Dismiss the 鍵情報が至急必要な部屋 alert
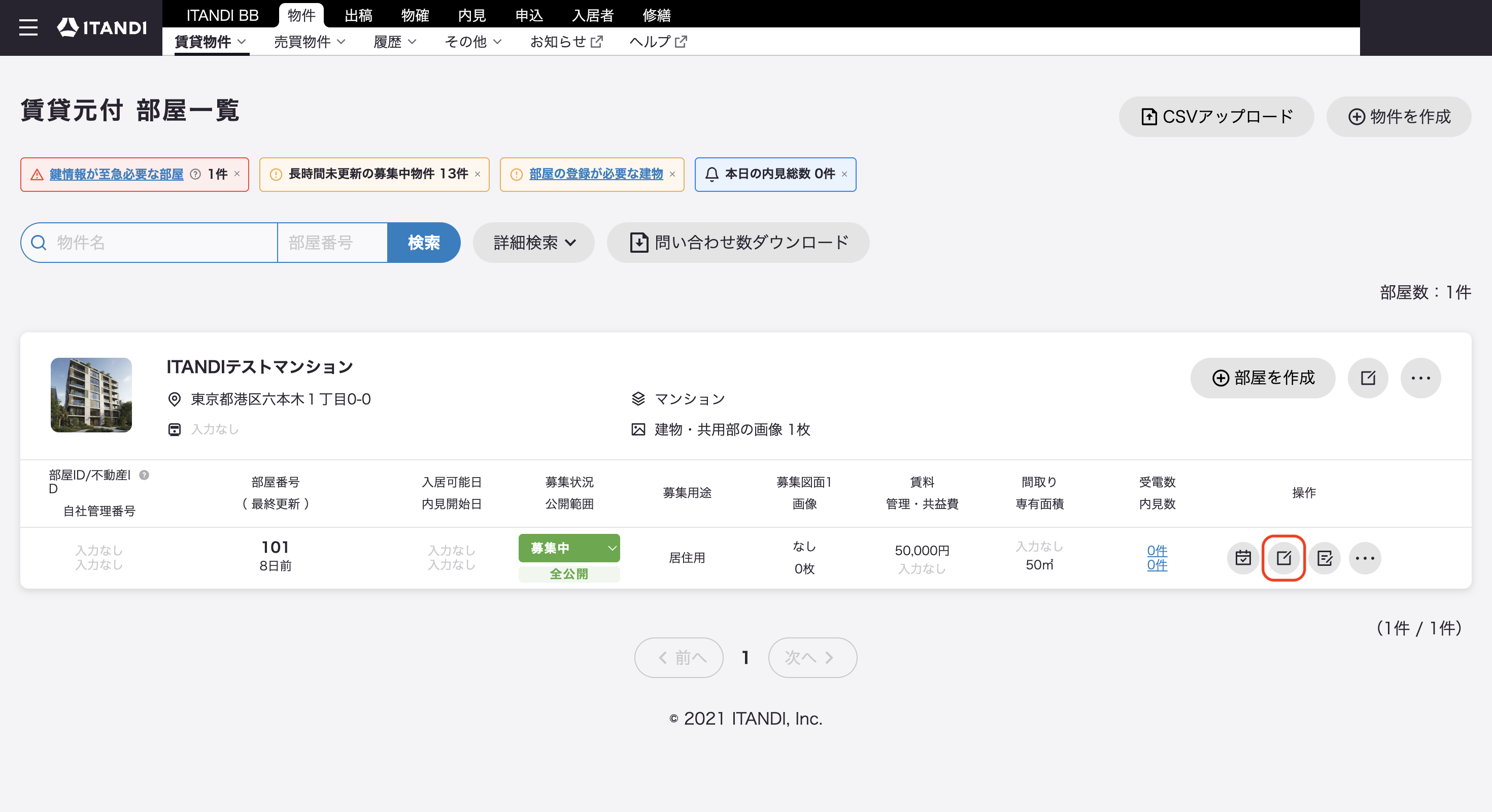 [237, 174]
